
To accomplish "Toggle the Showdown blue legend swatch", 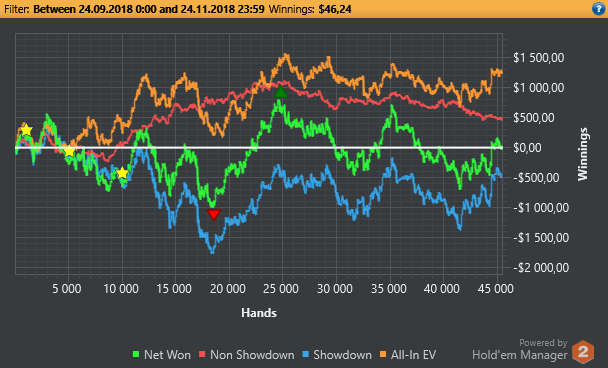I will click(x=305, y=354).
